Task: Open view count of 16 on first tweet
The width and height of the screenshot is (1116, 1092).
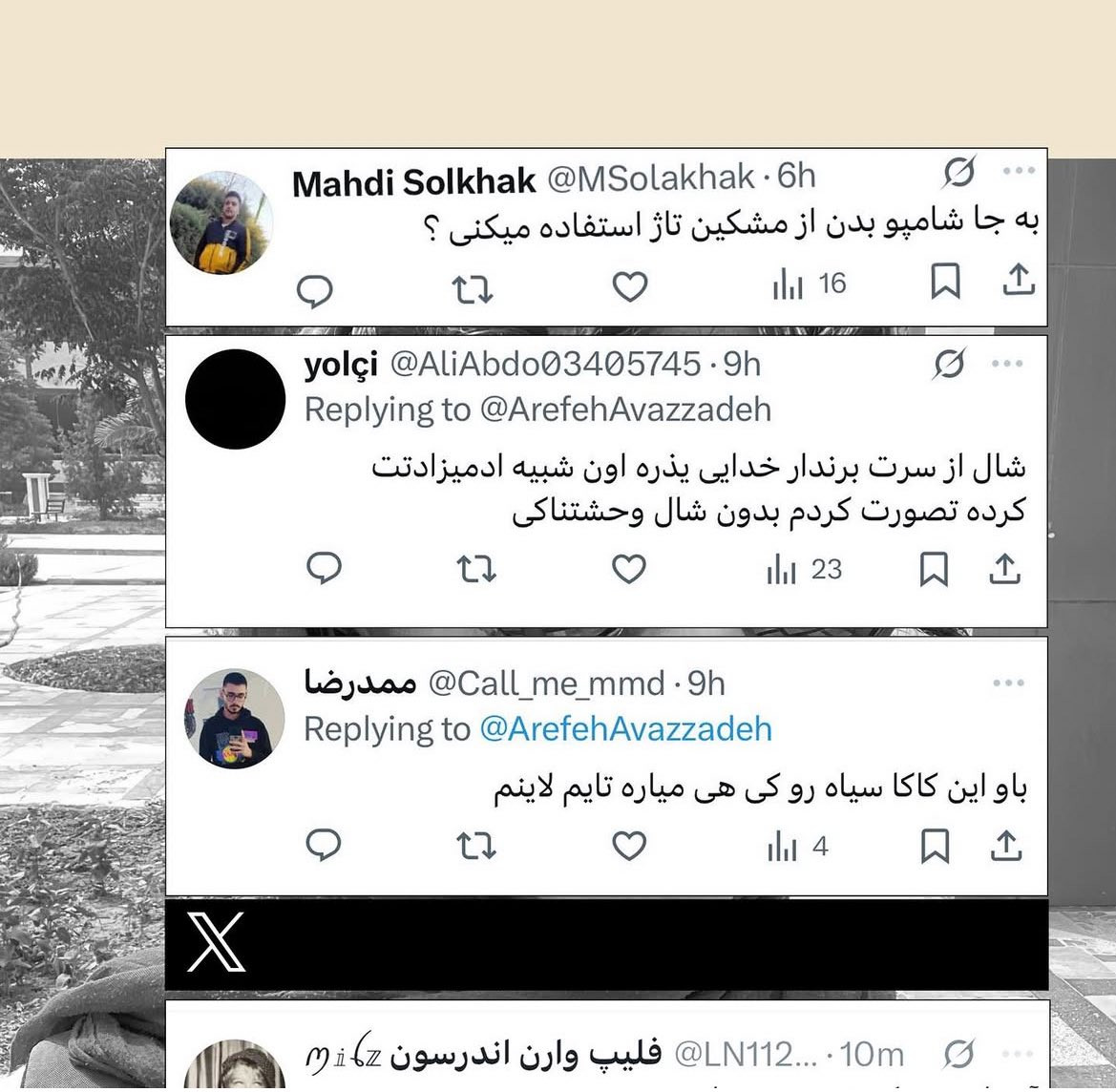Action: click(x=810, y=284)
